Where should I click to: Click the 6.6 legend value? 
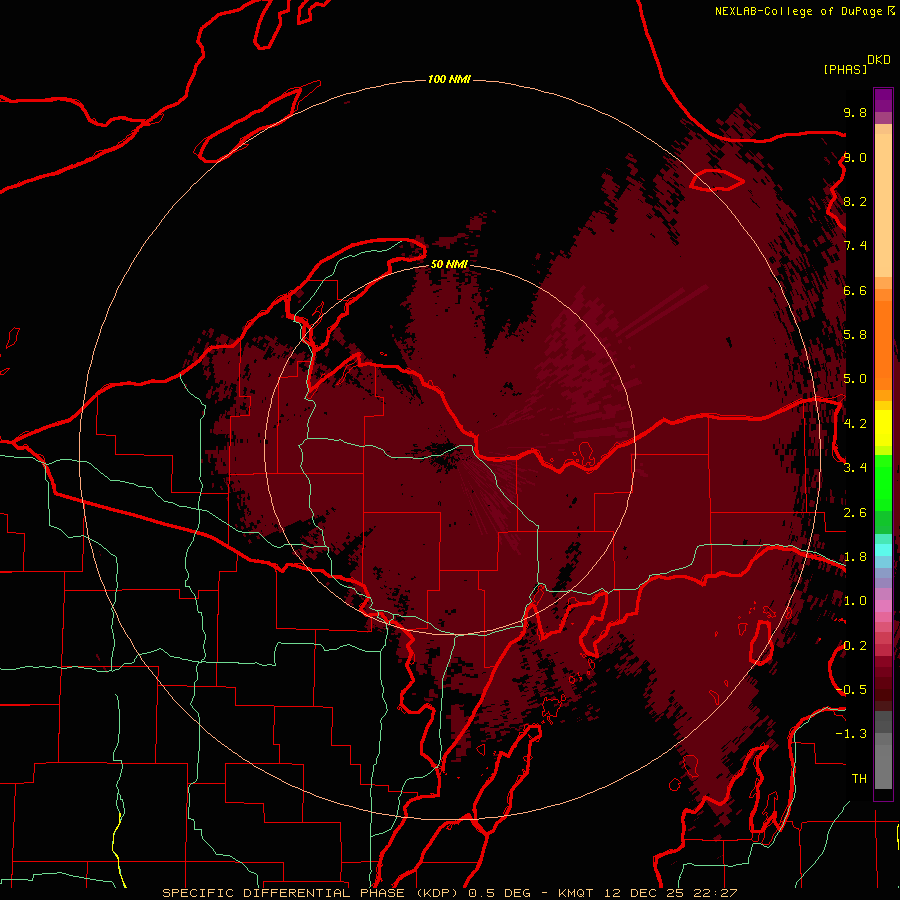tap(855, 290)
